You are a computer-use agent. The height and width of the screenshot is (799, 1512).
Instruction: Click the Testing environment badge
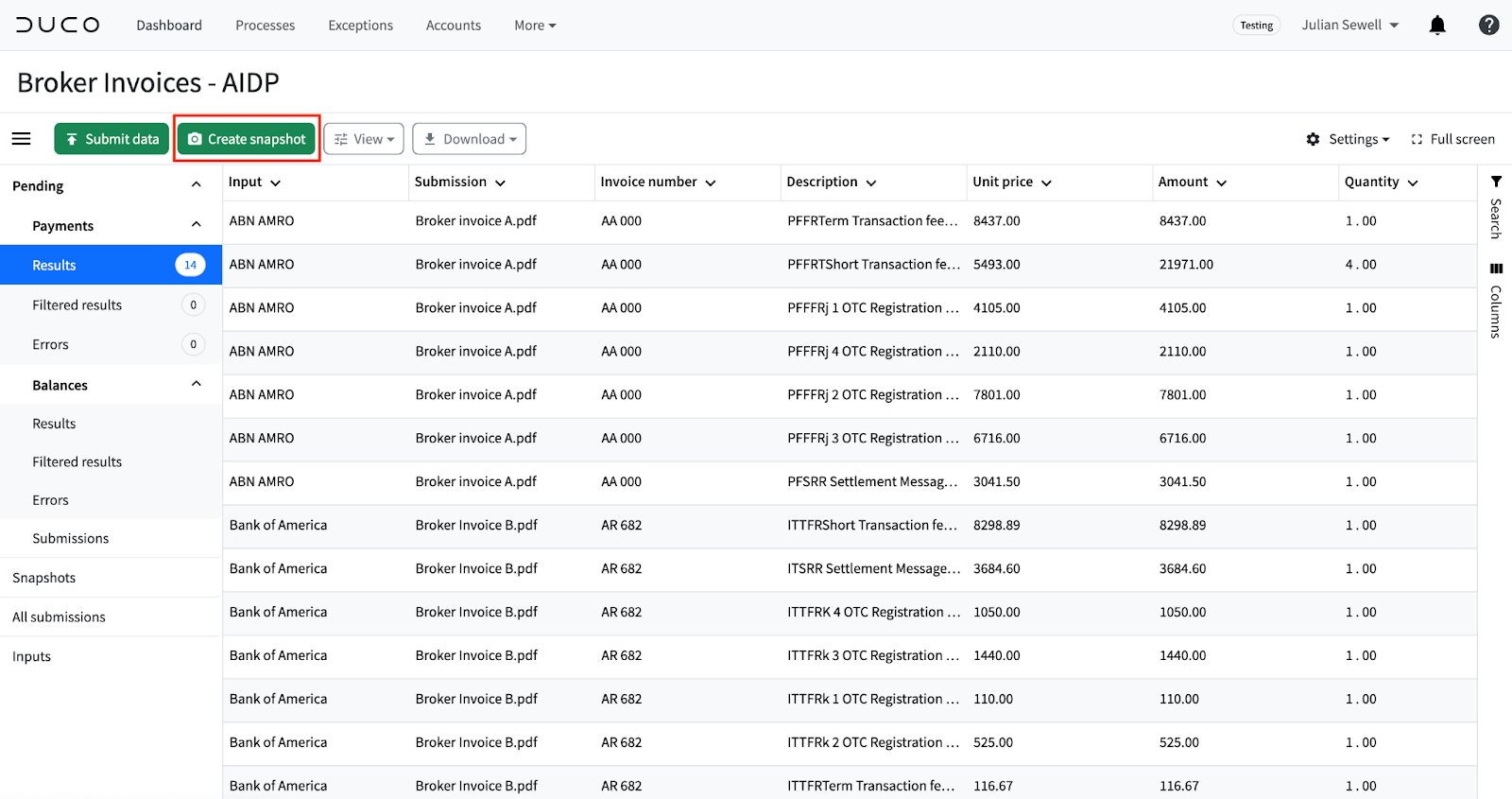tap(1257, 26)
